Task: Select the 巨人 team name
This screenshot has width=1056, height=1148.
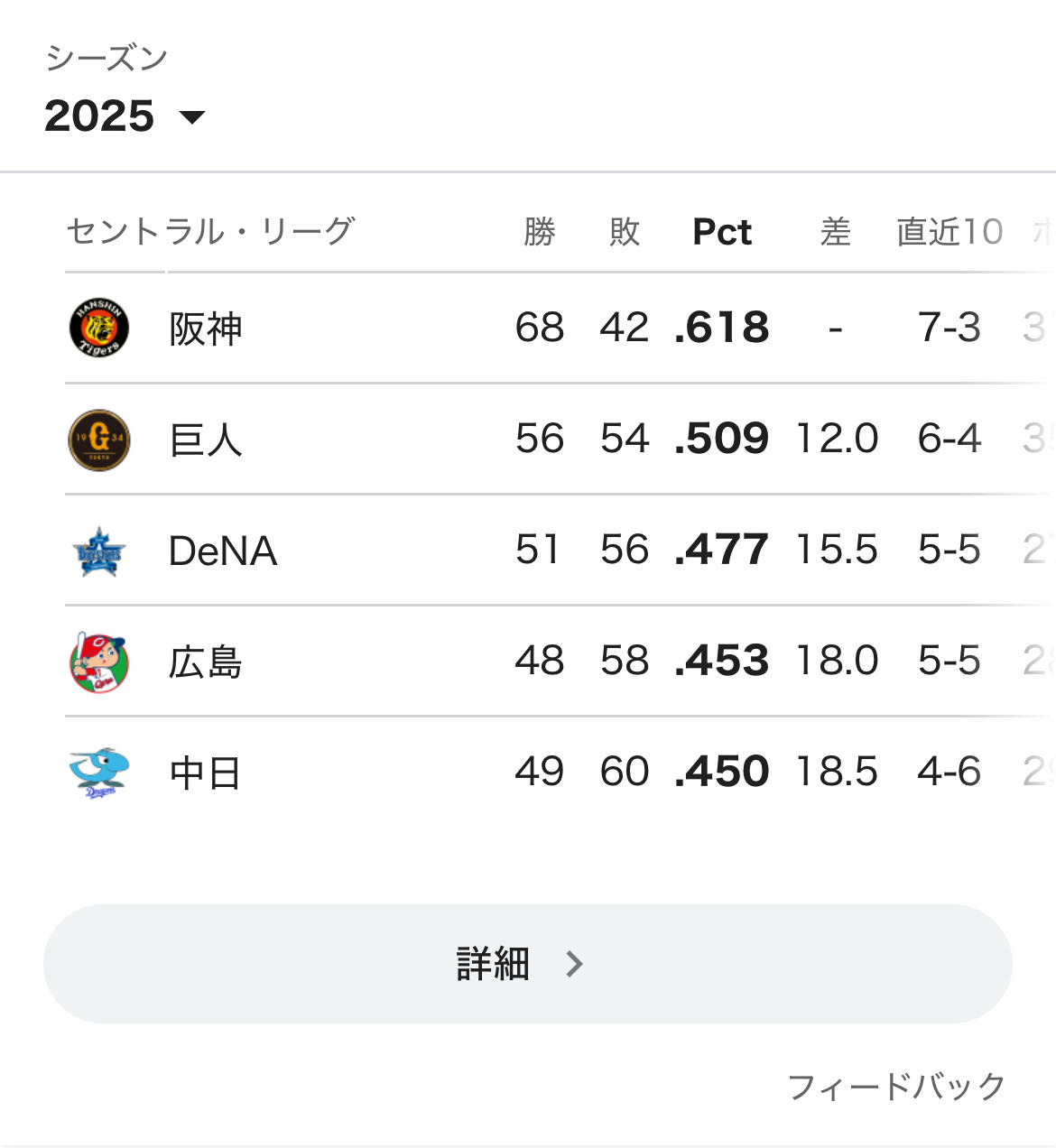Action: (x=206, y=440)
